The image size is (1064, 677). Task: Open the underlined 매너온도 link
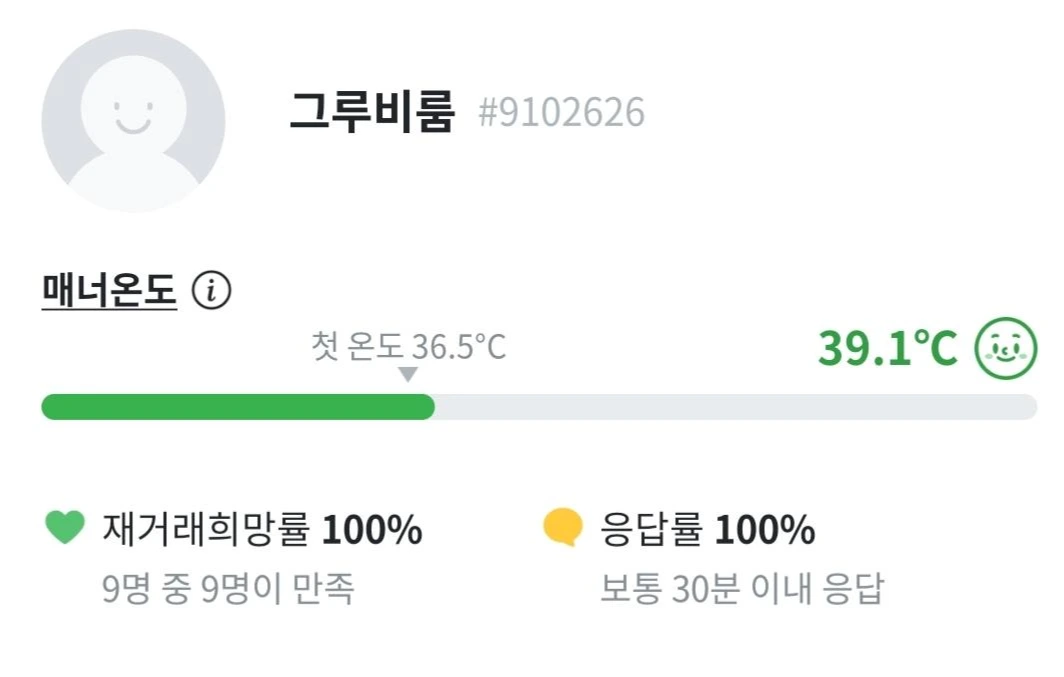tap(109, 291)
